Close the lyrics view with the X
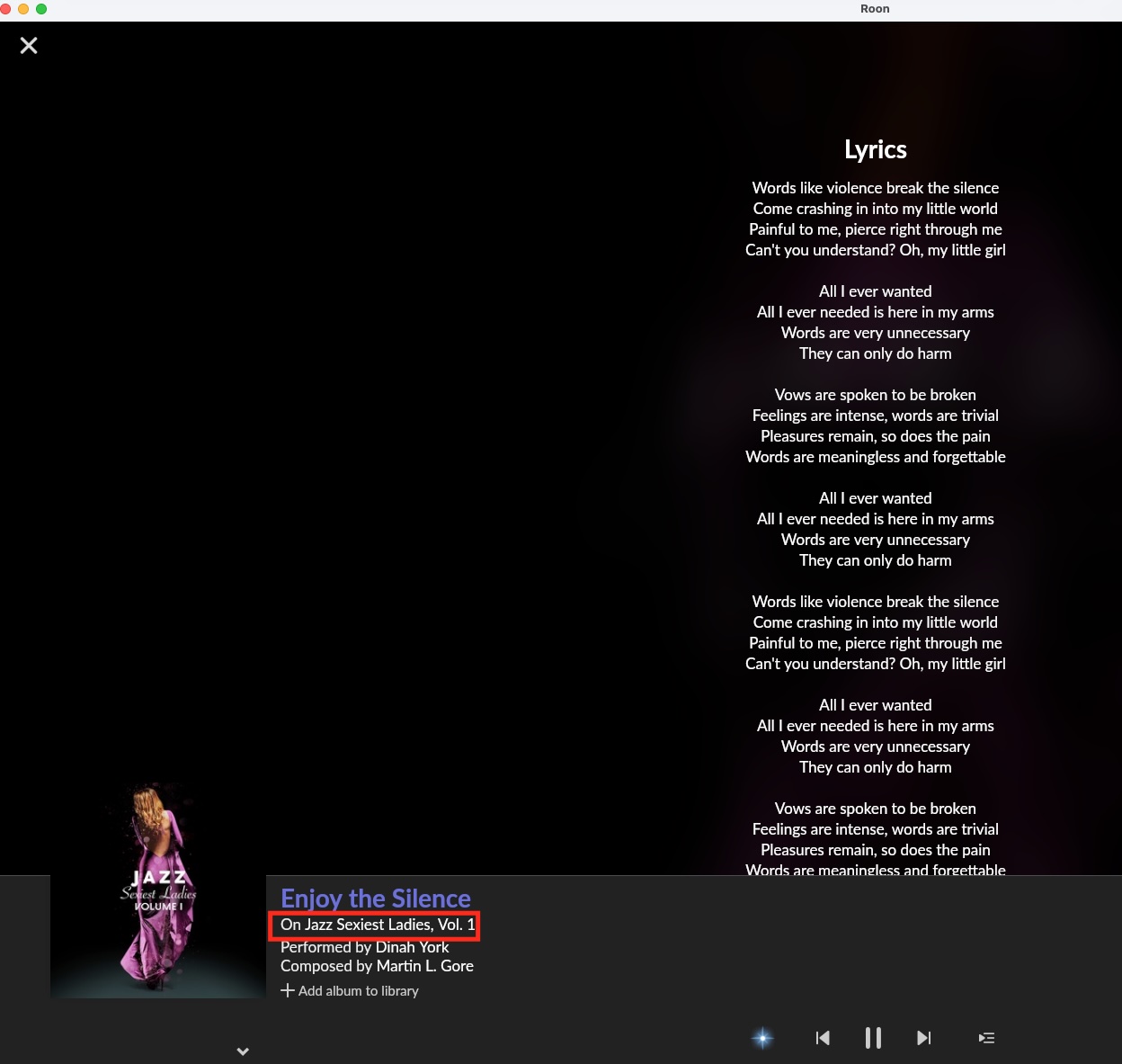 coord(29,45)
